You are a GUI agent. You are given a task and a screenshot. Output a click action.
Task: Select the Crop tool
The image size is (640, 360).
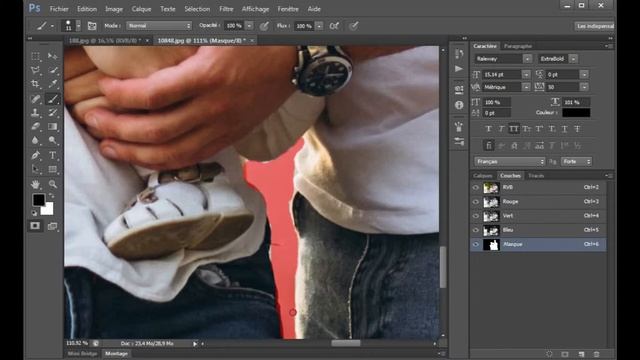coord(36,84)
